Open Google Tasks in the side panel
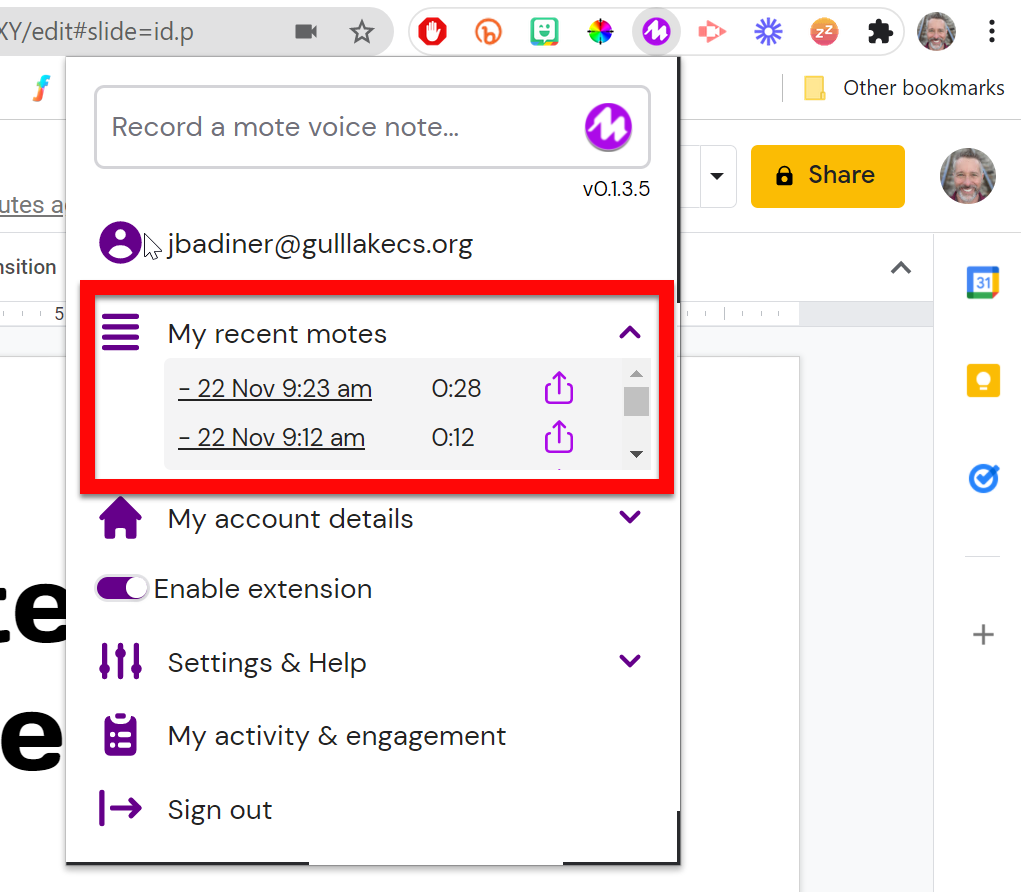1021x892 pixels. [x=983, y=479]
